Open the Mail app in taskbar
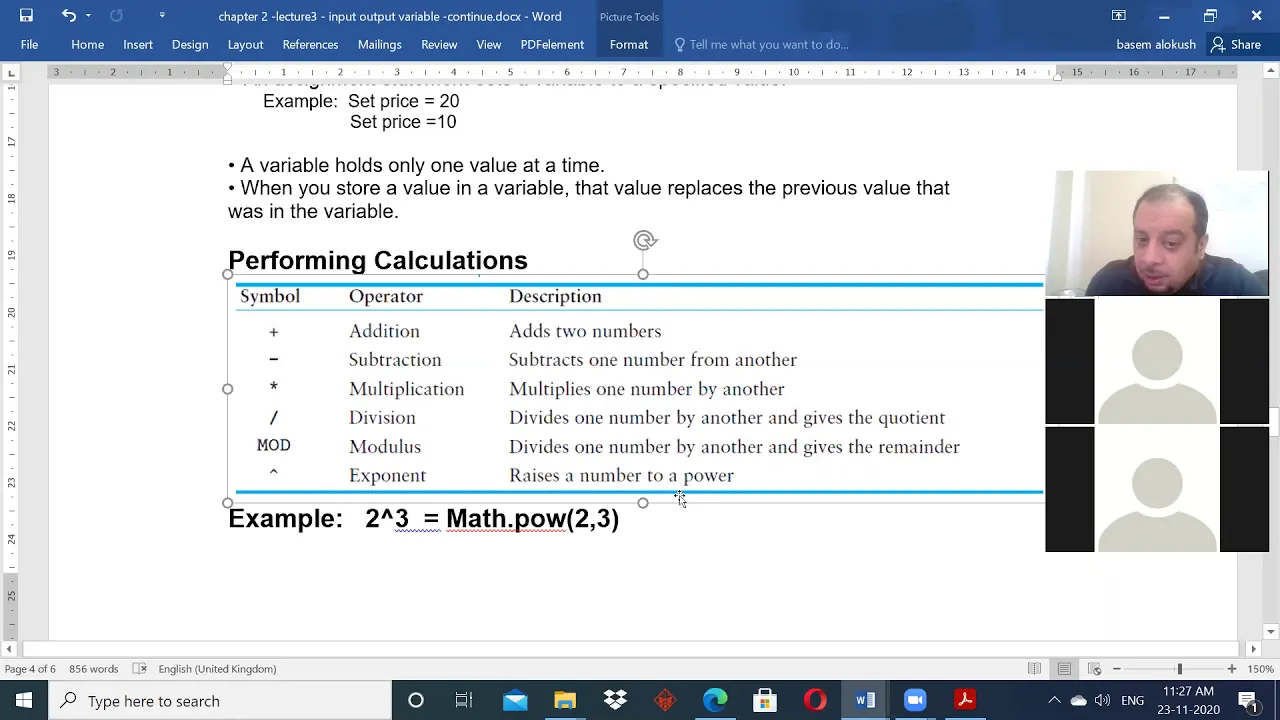The height and width of the screenshot is (720, 1280). click(x=515, y=700)
